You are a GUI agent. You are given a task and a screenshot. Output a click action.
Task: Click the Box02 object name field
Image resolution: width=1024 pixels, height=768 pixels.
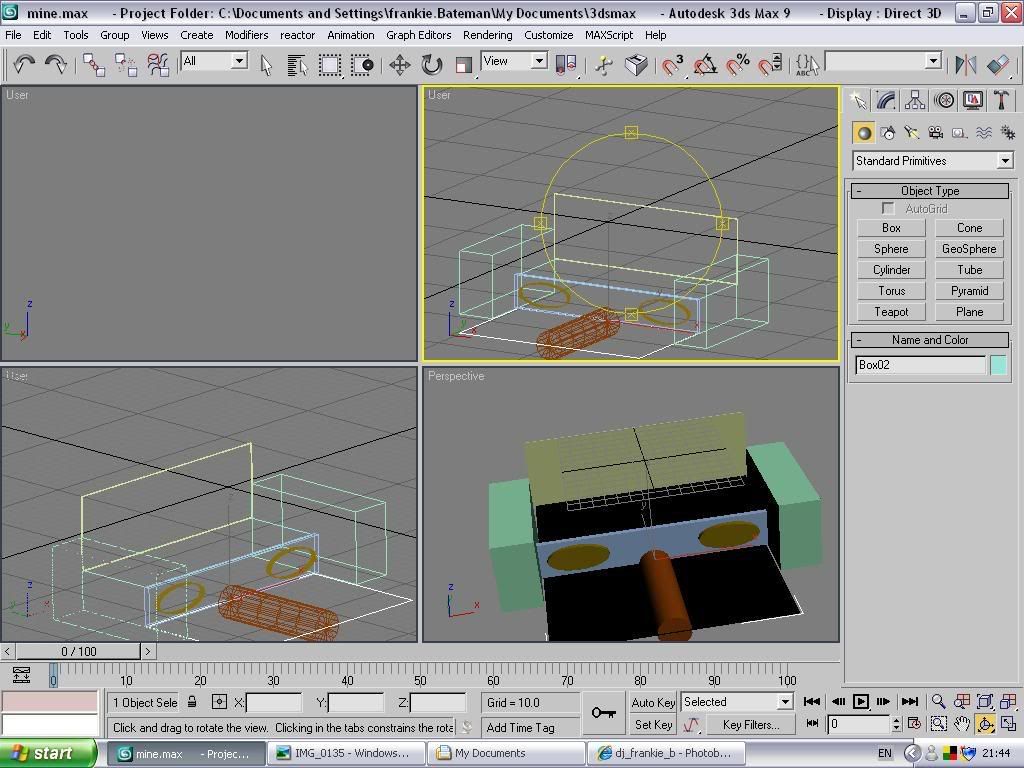pyautogui.click(x=920, y=365)
